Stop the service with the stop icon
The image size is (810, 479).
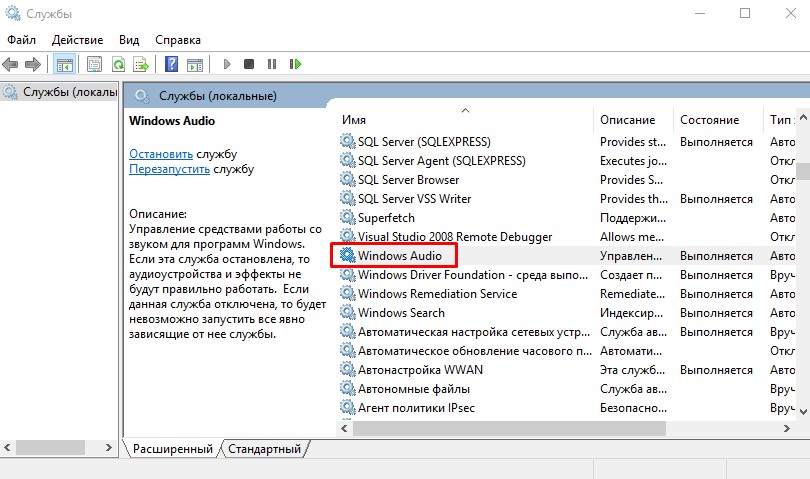(249, 64)
